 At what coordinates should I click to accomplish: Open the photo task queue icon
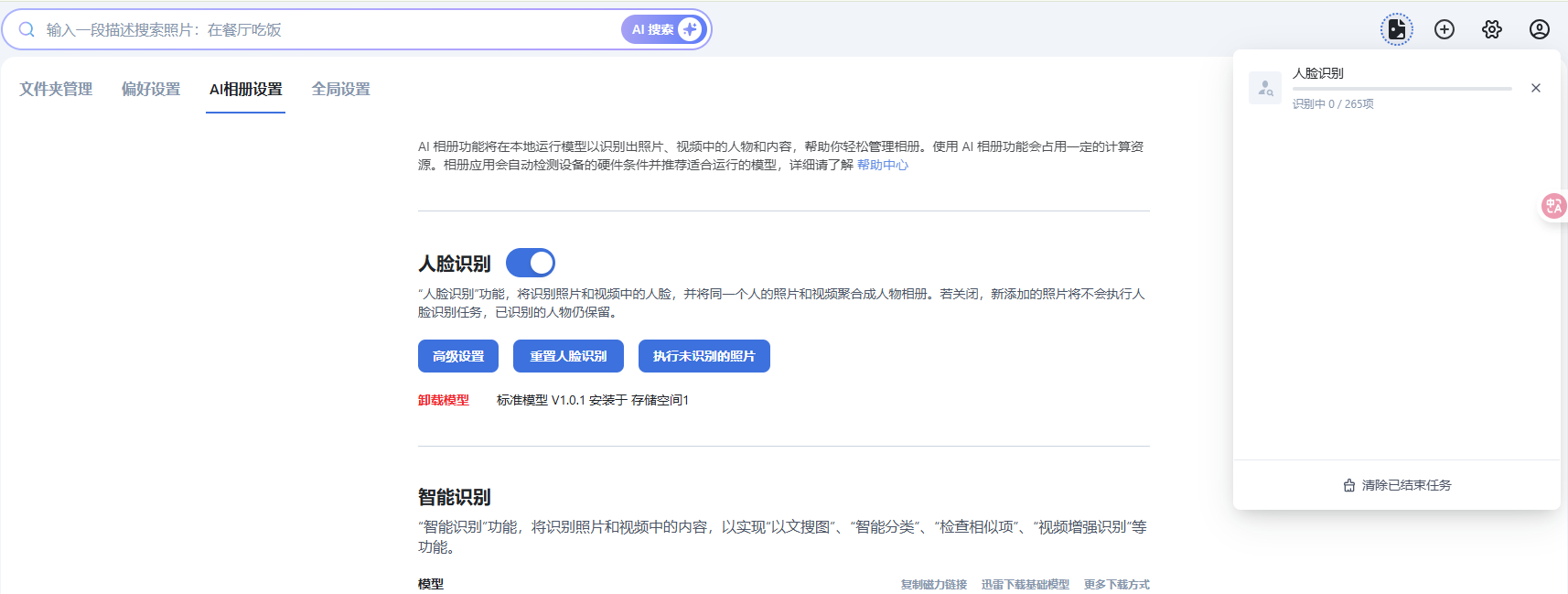1396,29
